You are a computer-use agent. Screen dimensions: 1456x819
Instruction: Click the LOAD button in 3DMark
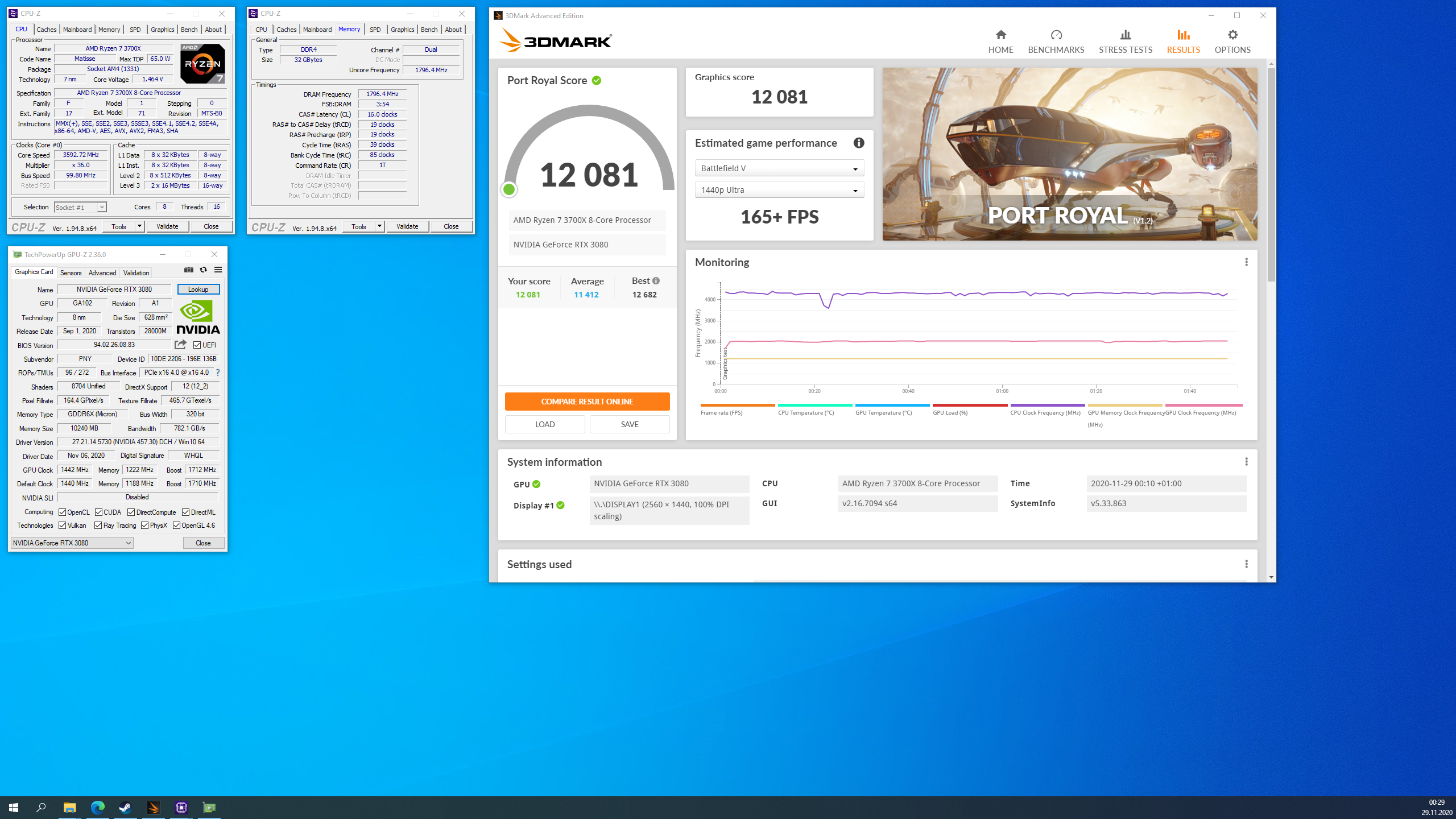[545, 424]
